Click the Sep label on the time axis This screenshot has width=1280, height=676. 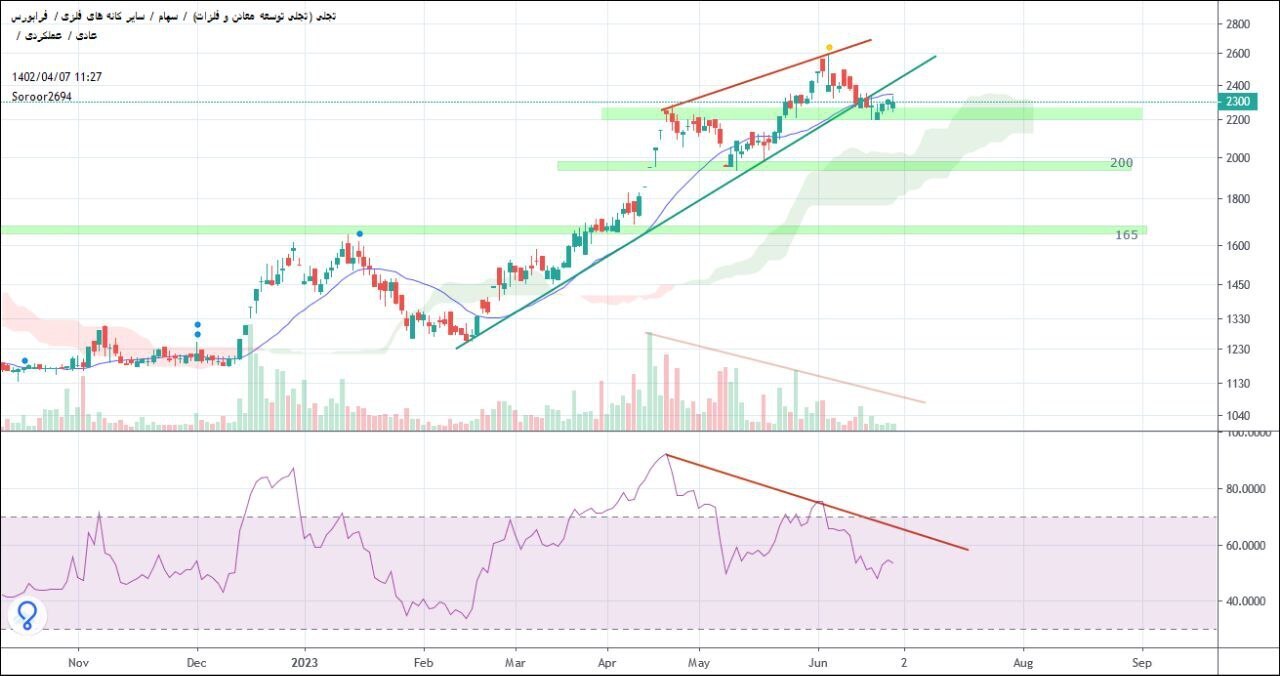coord(1141,662)
